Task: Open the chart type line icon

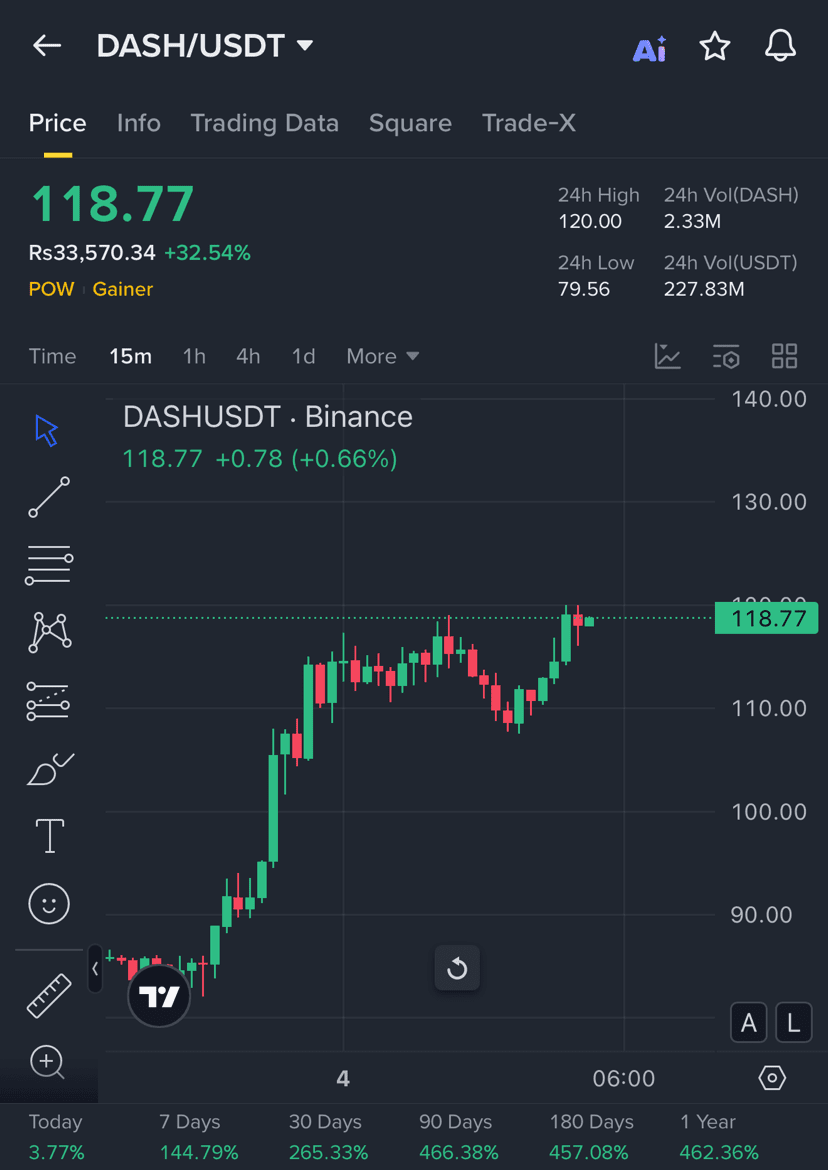Action: click(668, 357)
